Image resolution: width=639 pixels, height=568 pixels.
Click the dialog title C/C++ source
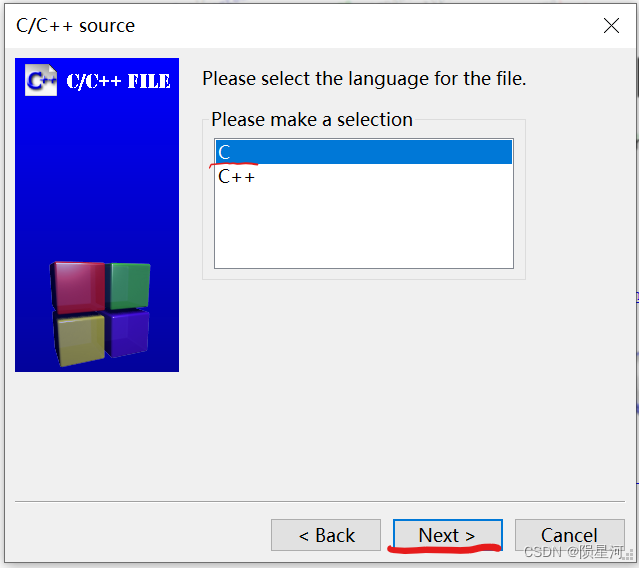pyautogui.click(x=75, y=26)
